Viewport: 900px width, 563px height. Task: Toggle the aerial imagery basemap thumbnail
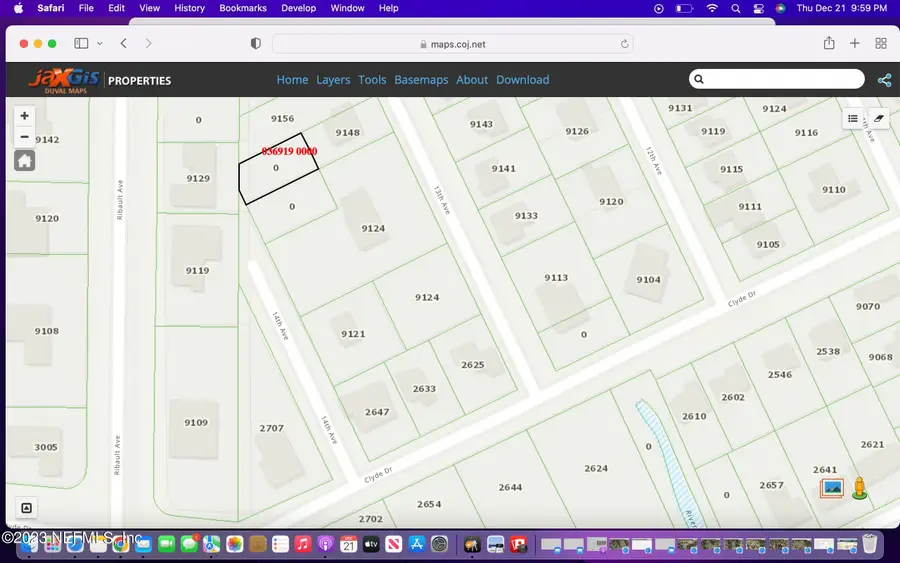832,488
